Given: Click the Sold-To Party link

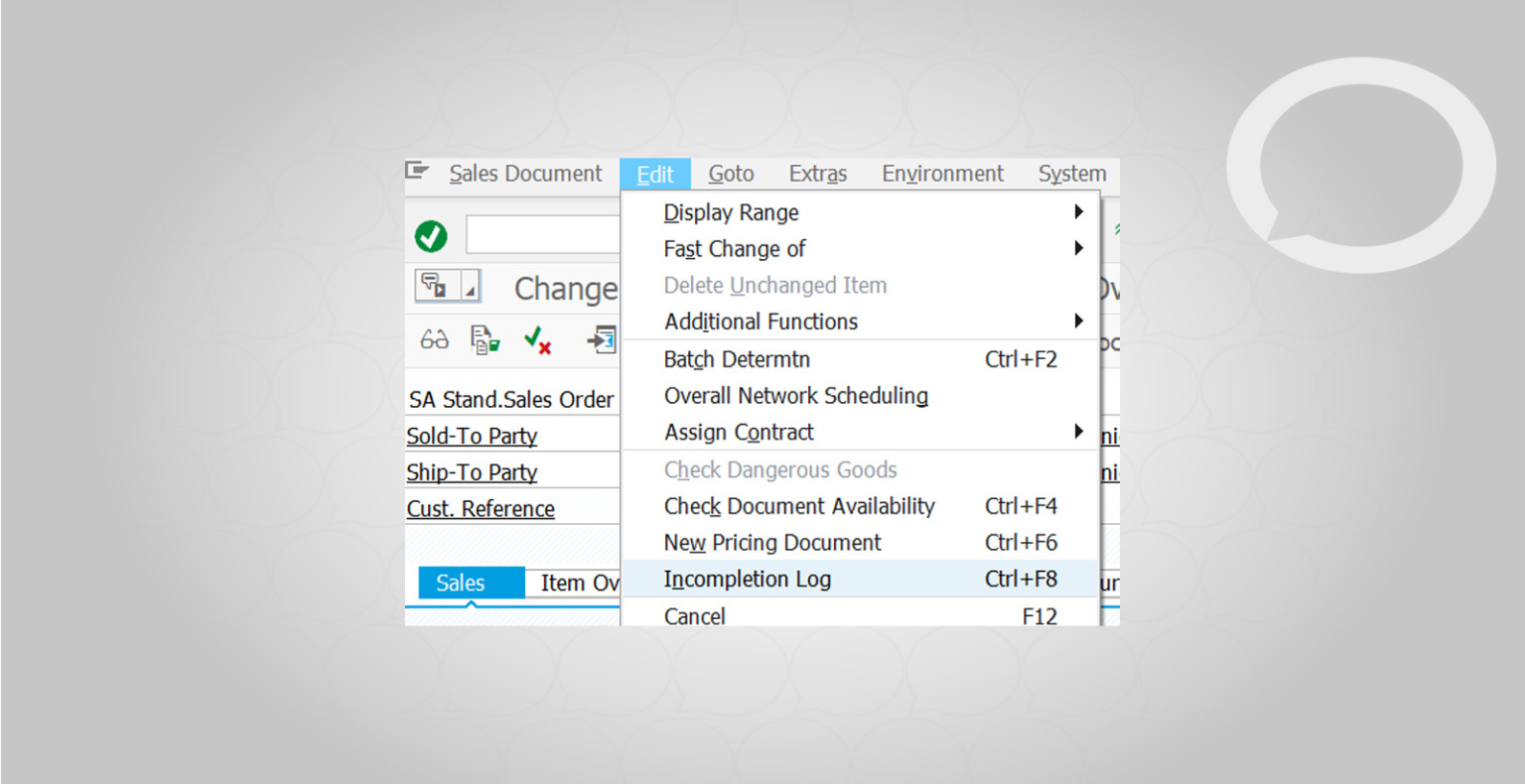Looking at the screenshot, I should point(472,436).
